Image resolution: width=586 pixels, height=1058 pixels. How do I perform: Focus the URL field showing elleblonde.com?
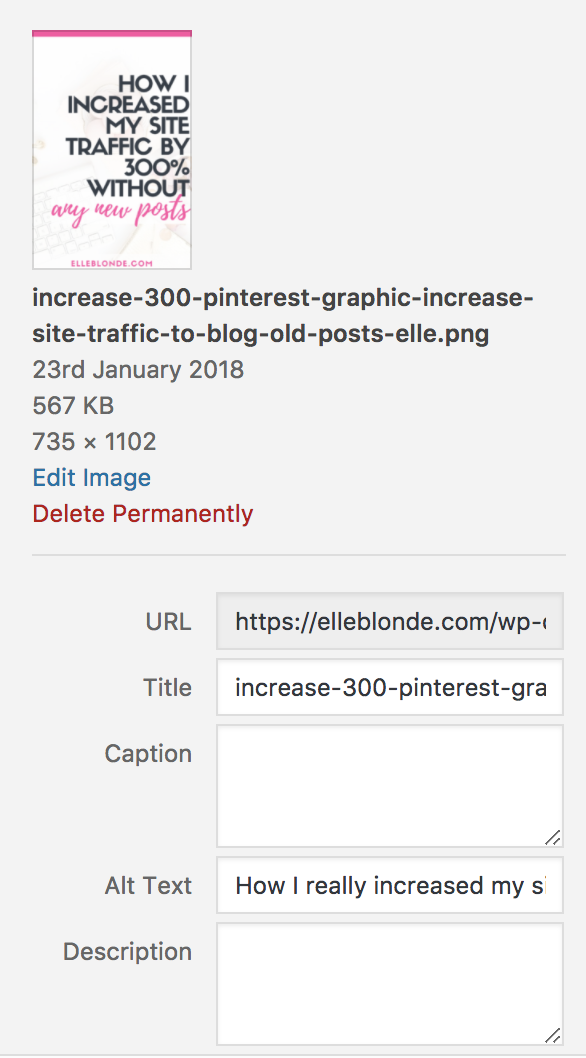(x=390, y=621)
